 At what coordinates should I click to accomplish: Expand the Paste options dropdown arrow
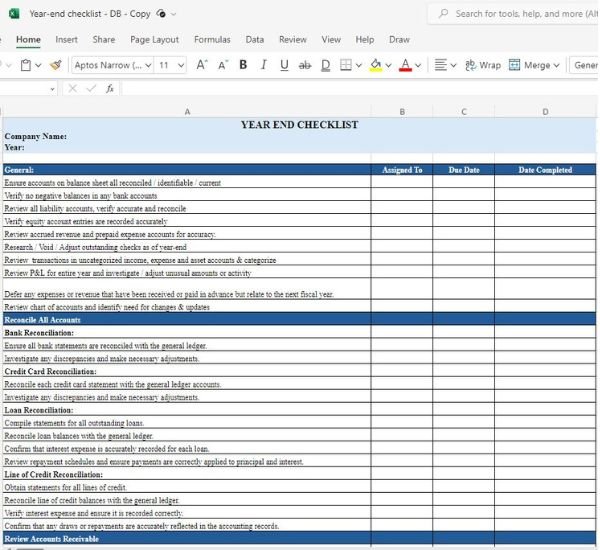tap(38, 65)
